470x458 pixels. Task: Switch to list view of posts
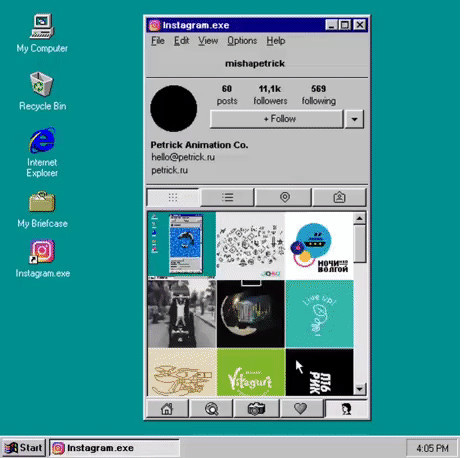[x=227, y=197]
